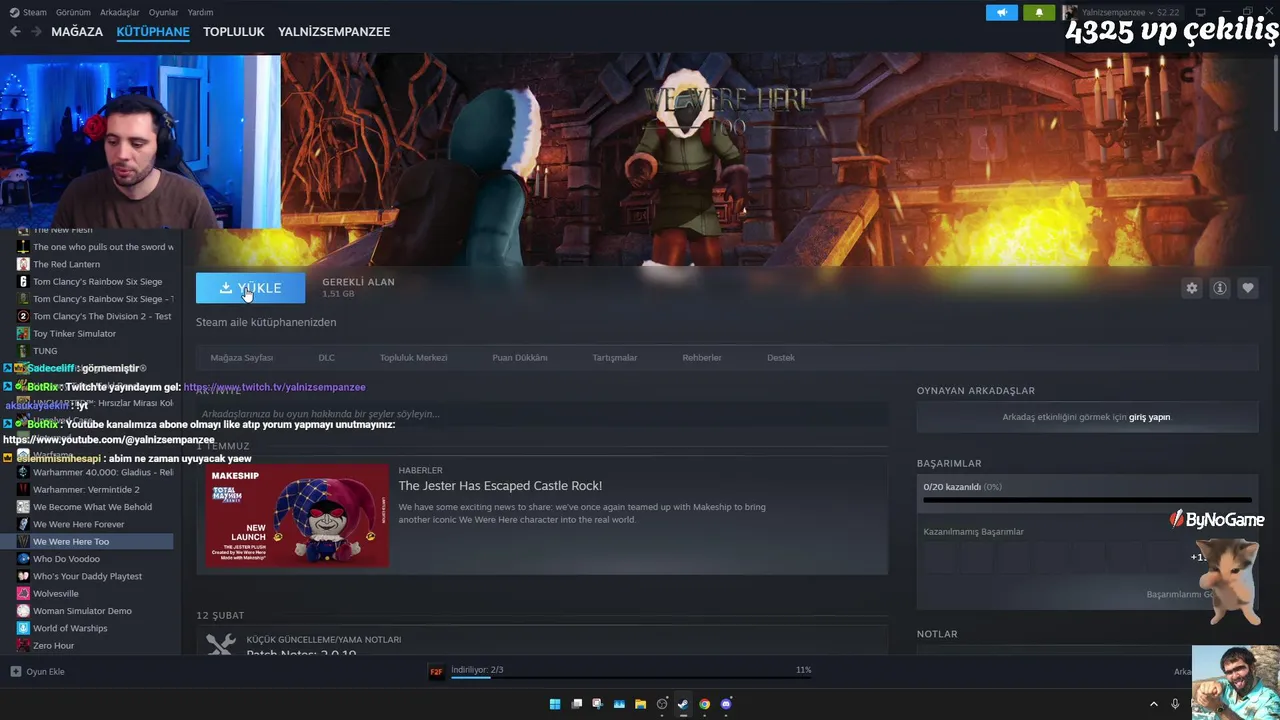Open the Windows Start menu

tap(555, 704)
